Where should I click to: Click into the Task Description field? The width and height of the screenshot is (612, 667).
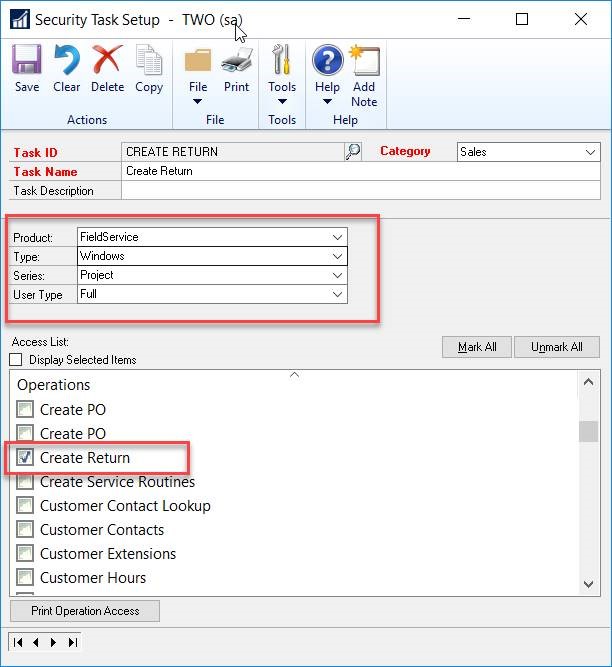361,190
